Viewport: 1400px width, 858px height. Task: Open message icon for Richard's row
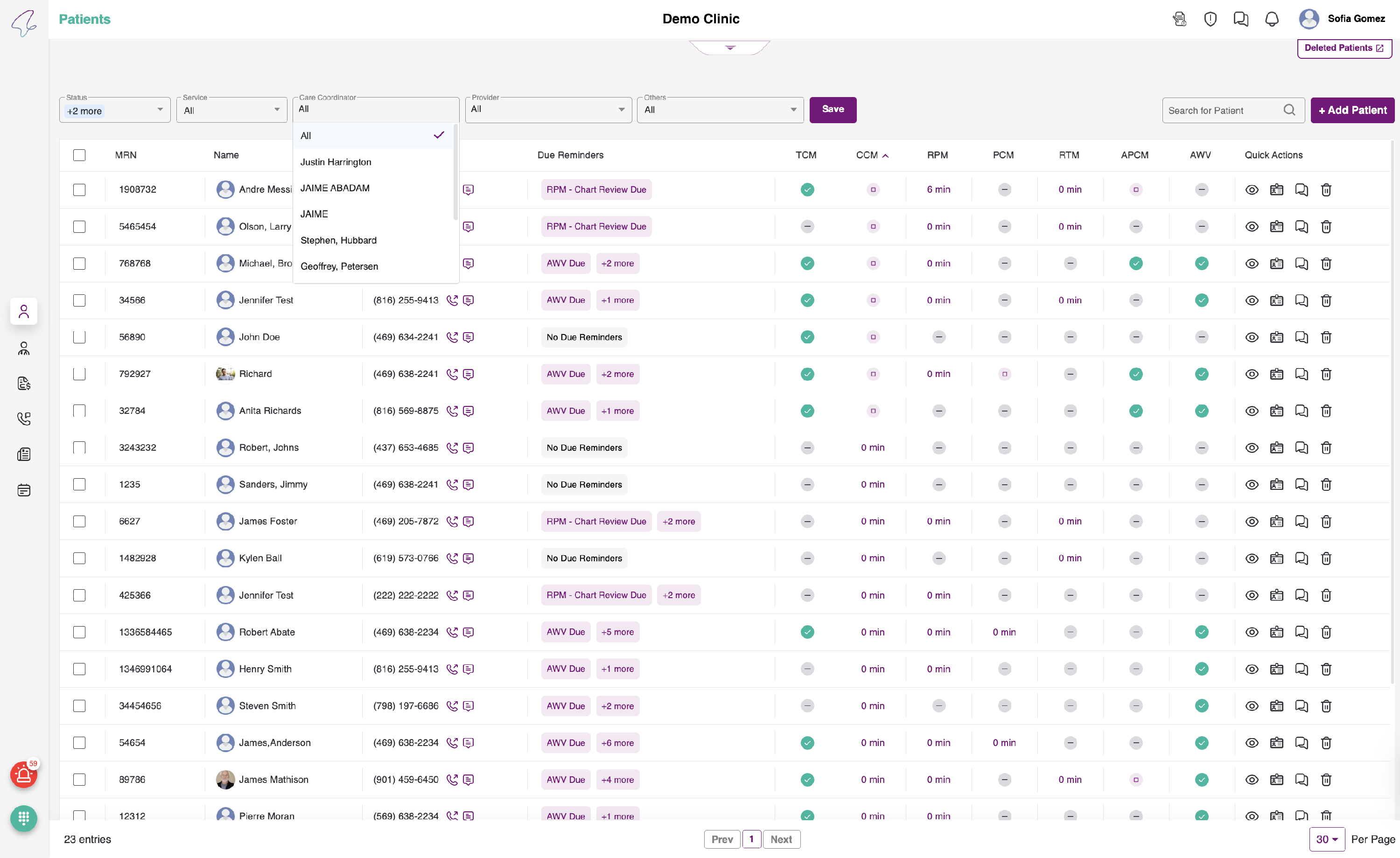[x=468, y=374]
